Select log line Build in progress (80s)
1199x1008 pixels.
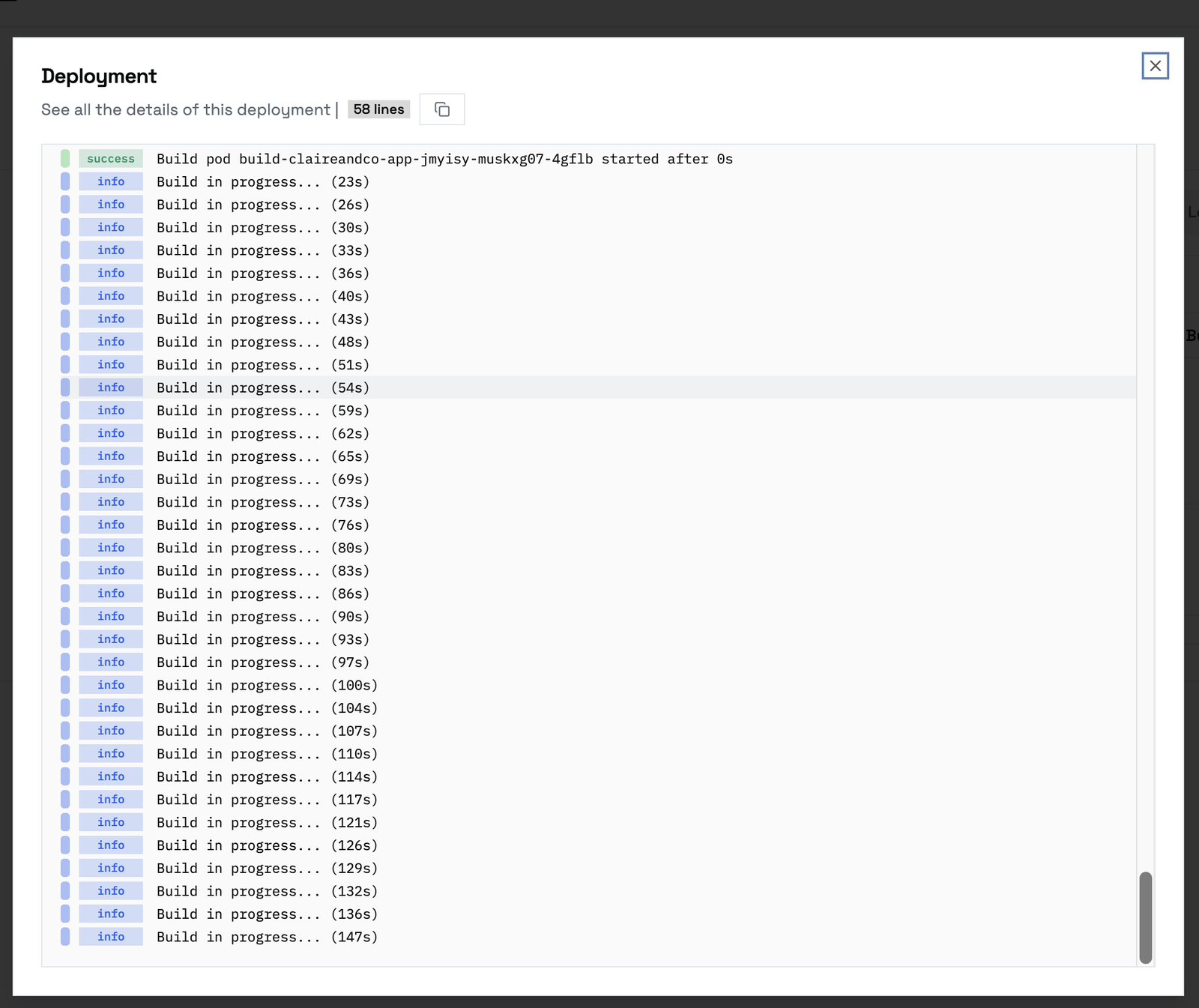589,547
